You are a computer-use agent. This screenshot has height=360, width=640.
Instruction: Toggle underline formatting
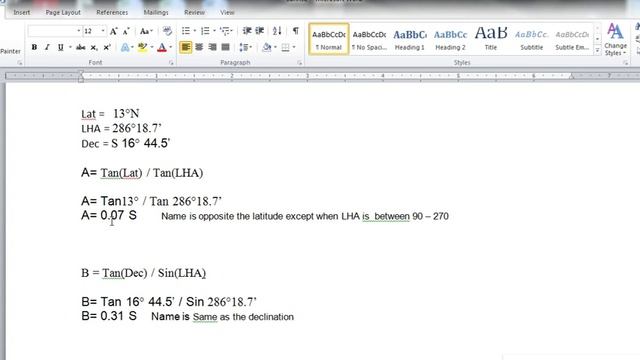[60, 47]
